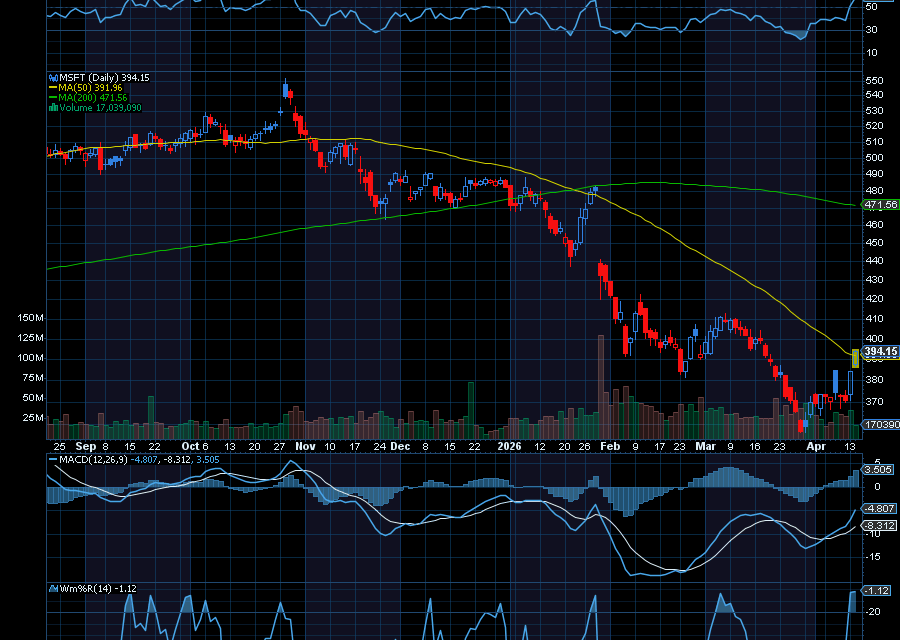Image resolution: width=900 pixels, height=640 pixels.
Task: Click the Volume histogram legend icon
Action: [x=53, y=107]
